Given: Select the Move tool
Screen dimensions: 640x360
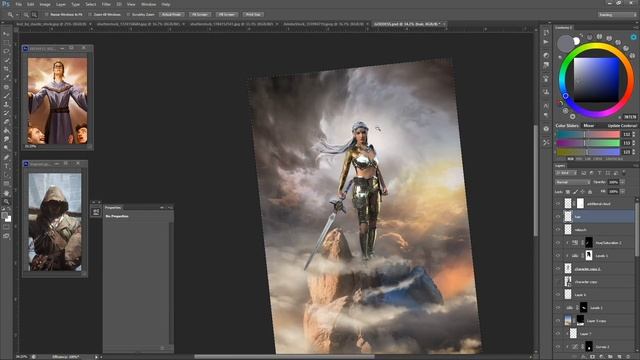Looking at the screenshot, I should 6,33.
